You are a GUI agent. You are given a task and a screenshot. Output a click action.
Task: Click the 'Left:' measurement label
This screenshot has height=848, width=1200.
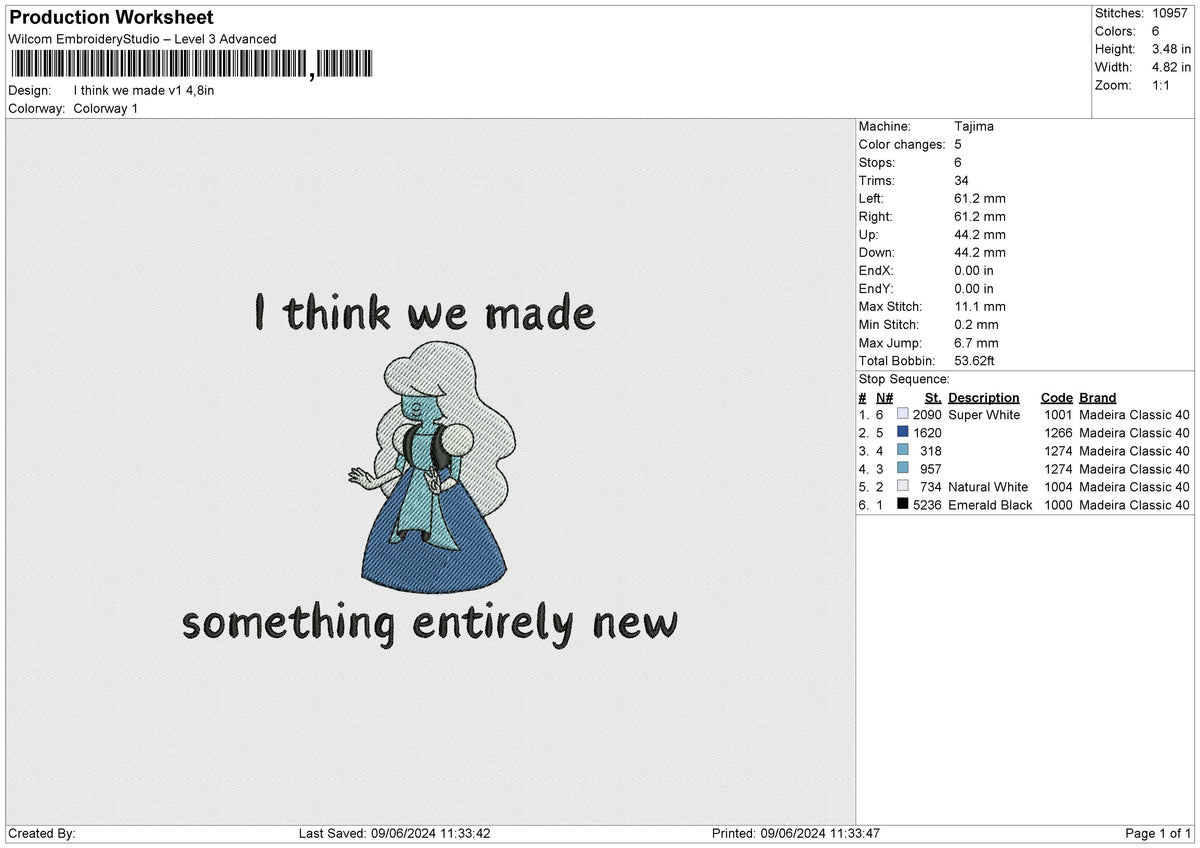click(872, 199)
